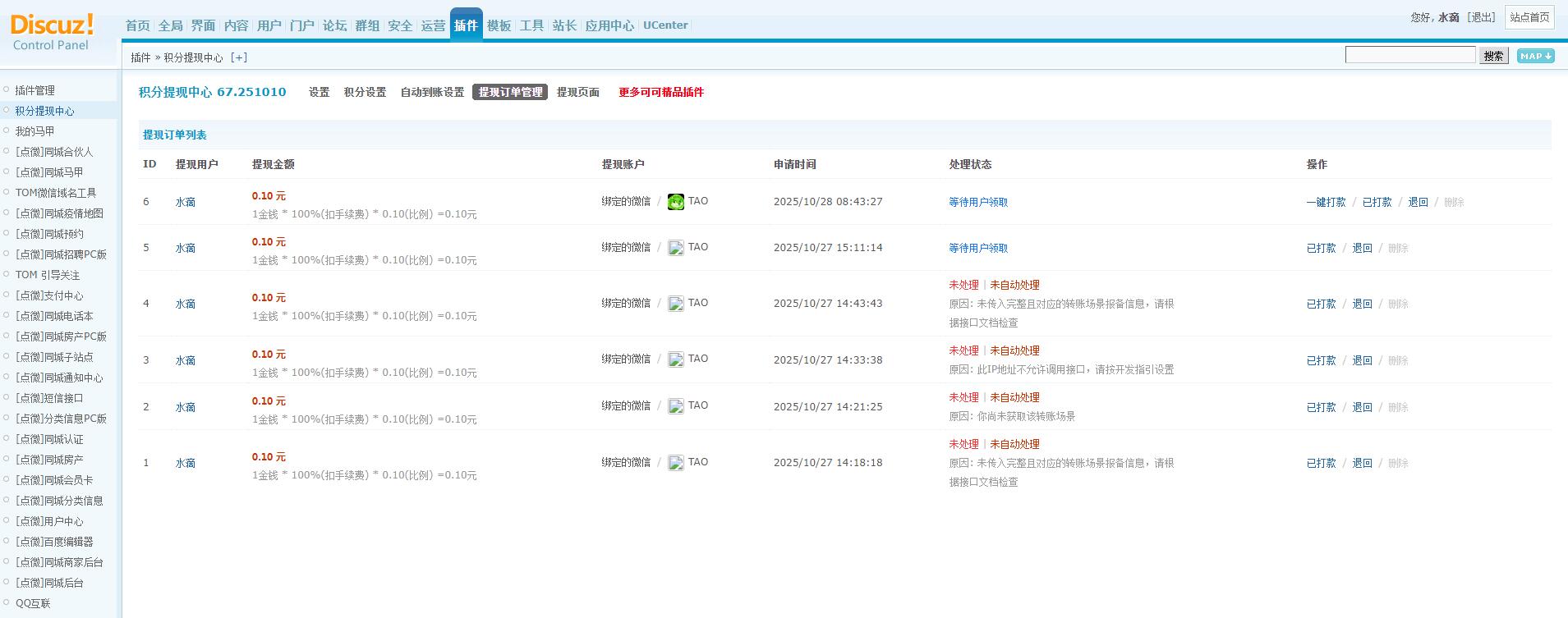This screenshot has height=618, width=1568.
Task: Mark order 1 as 已打款
Action: click(x=1321, y=463)
